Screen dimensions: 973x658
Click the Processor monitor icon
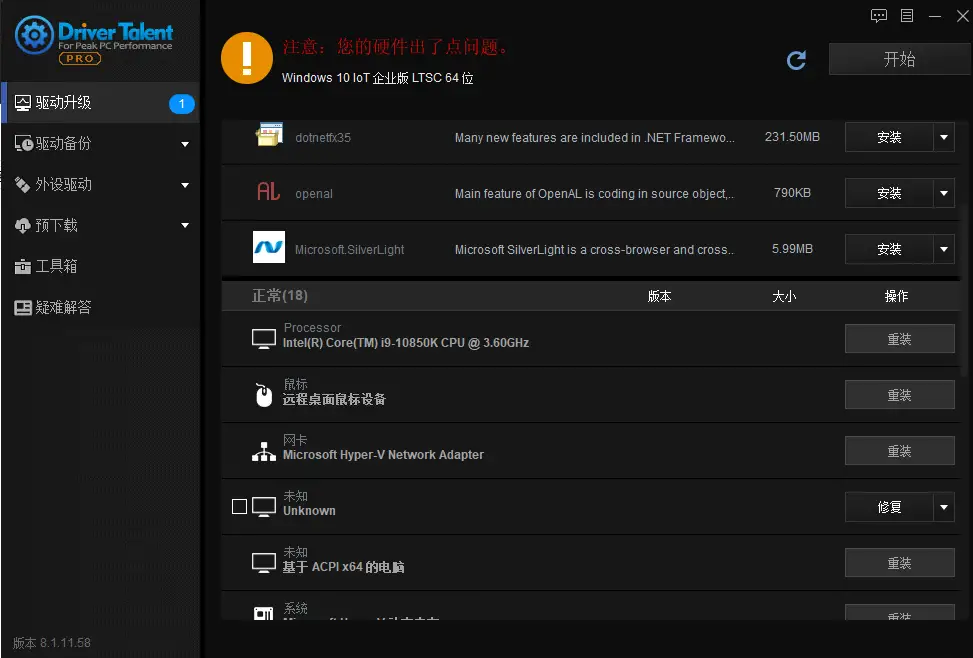pyautogui.click(x=264, y=339)
